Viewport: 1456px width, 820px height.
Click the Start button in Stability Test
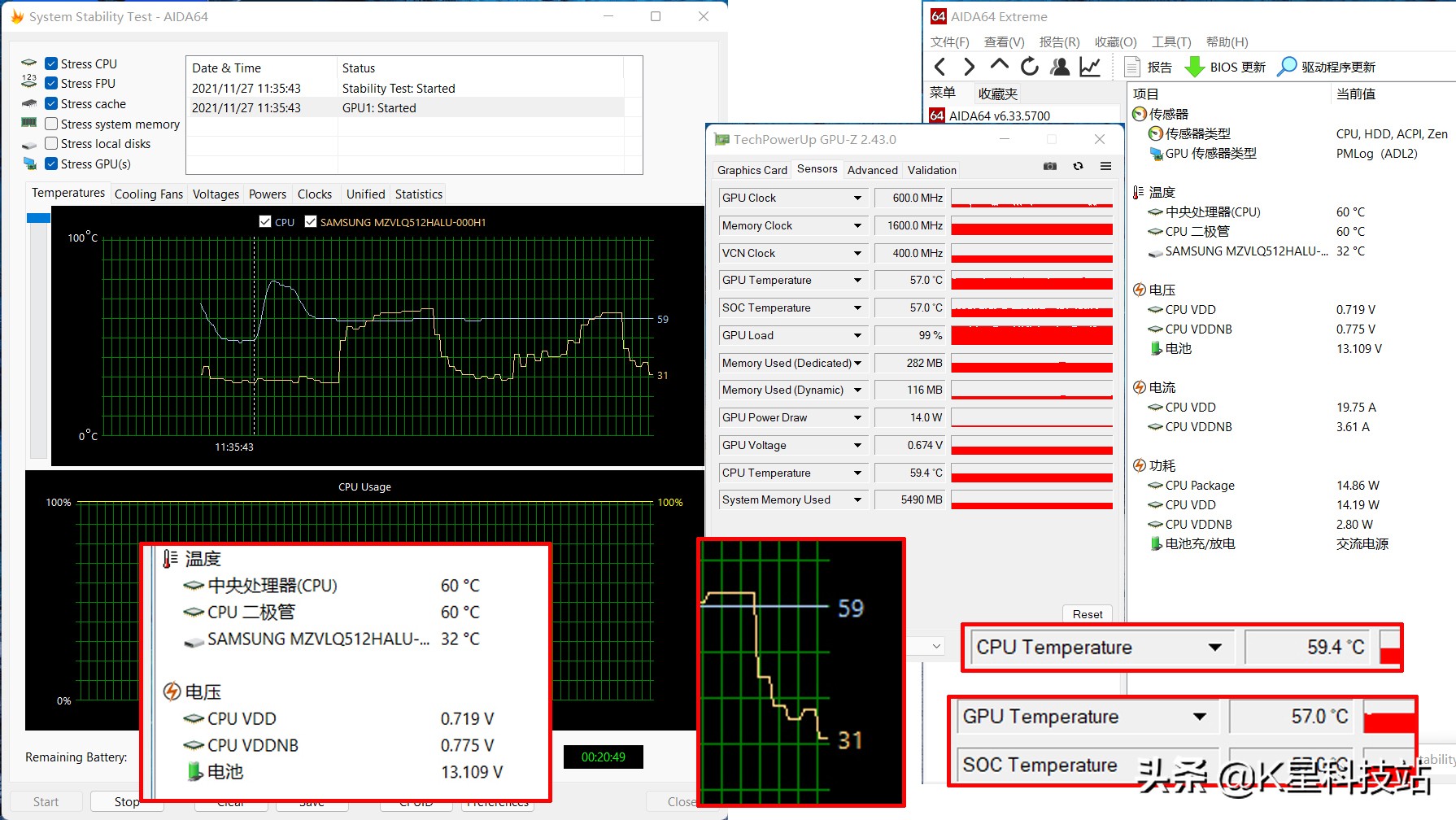coord(46,801)
